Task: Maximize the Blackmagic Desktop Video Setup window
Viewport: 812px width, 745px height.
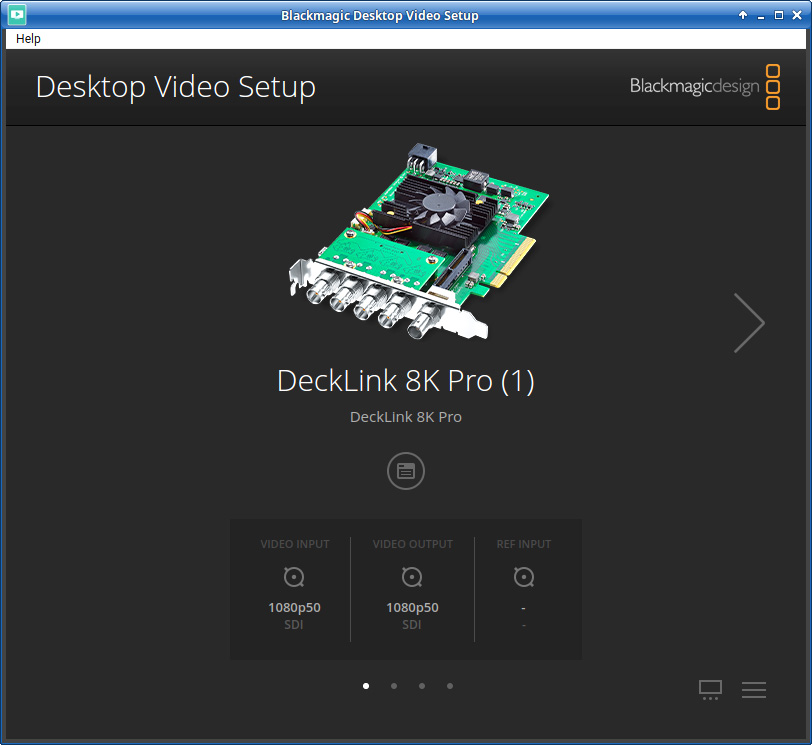Action: coord(779,15)
